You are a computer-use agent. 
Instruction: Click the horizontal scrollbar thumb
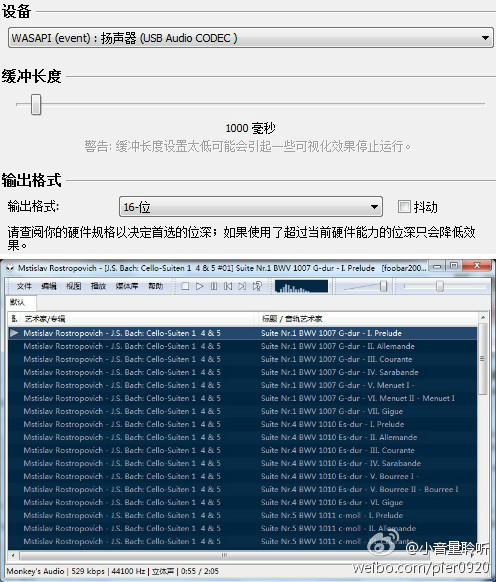(x=223, y=556)
